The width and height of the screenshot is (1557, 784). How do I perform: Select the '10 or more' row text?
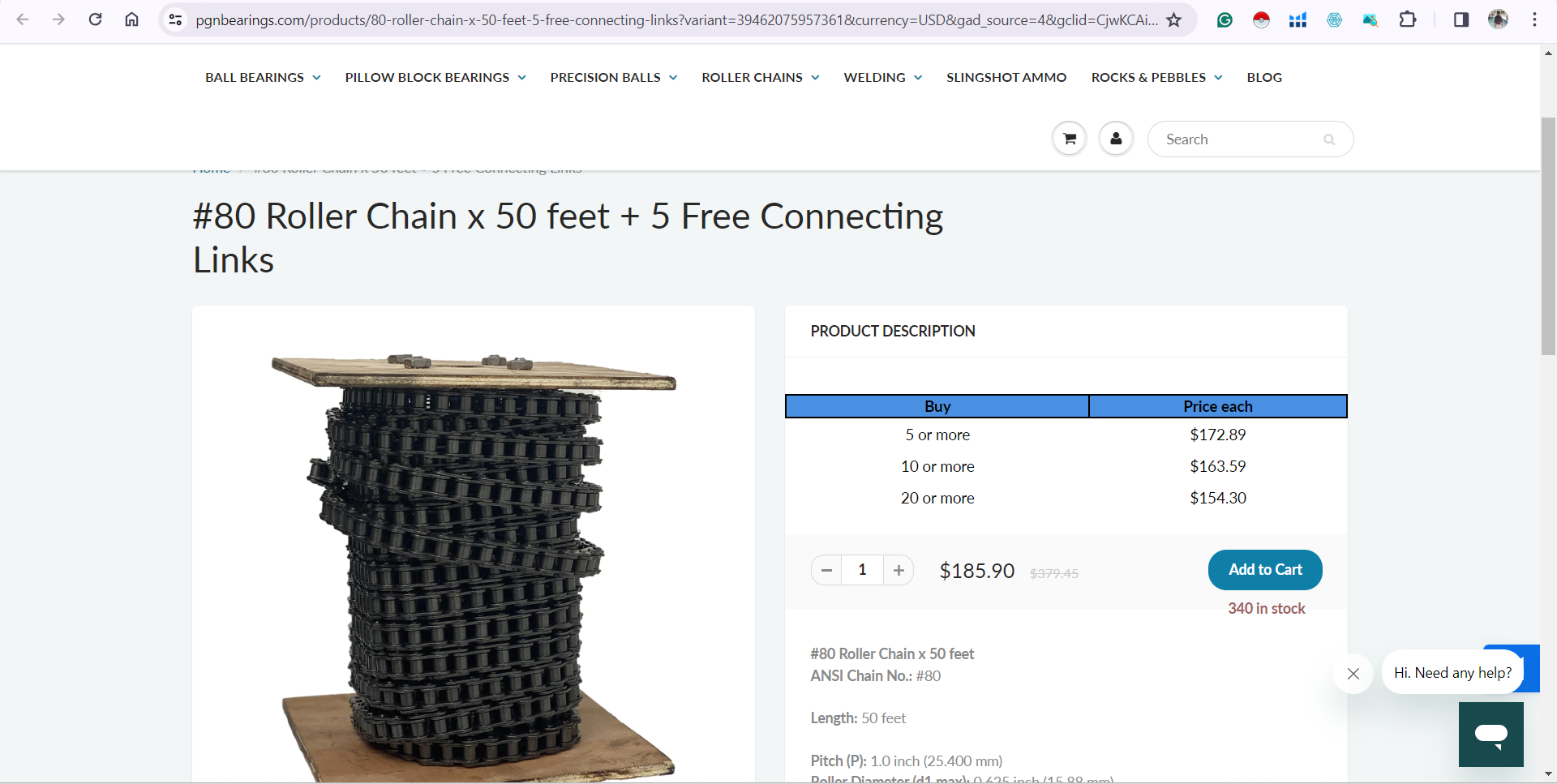point(937,466)
